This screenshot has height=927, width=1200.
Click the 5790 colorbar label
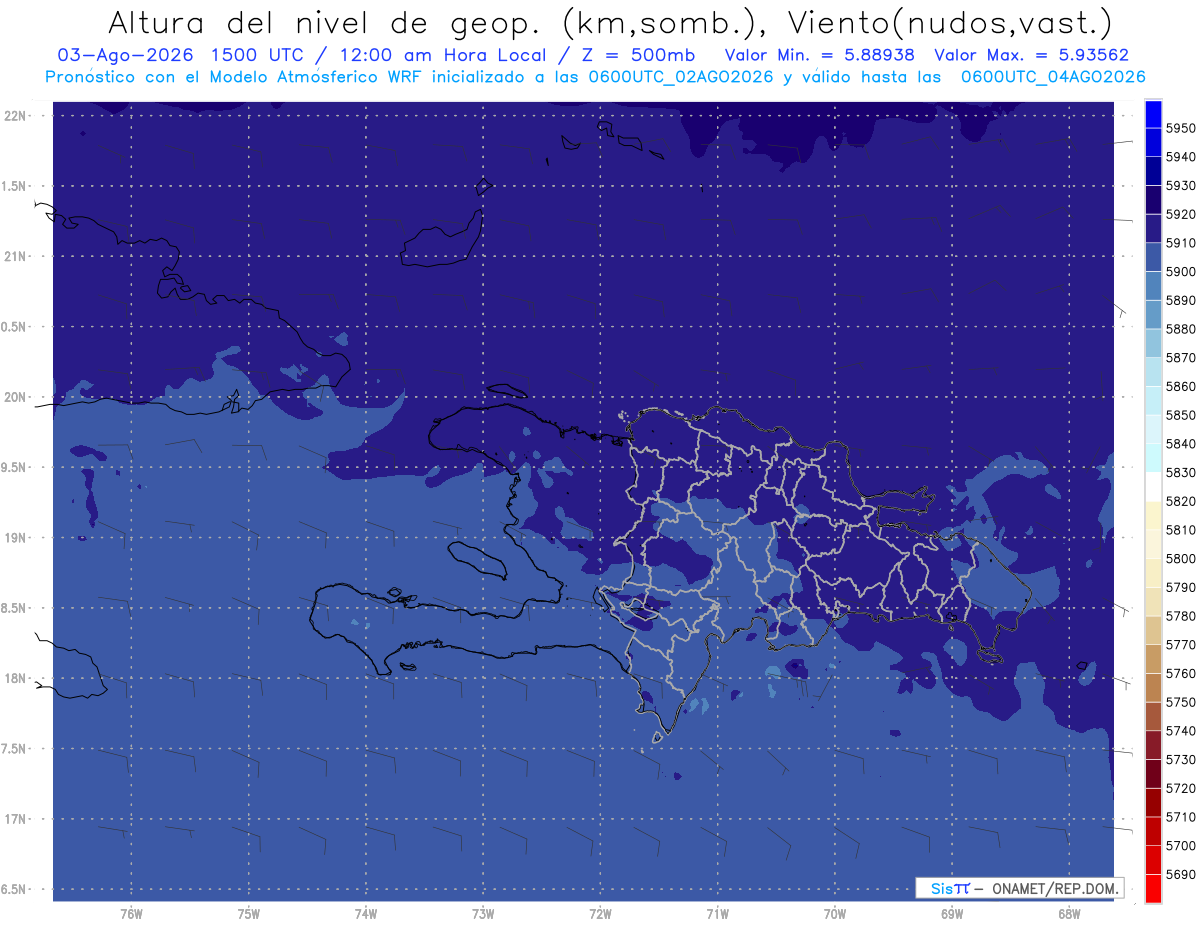click(x=1181, y=587)
